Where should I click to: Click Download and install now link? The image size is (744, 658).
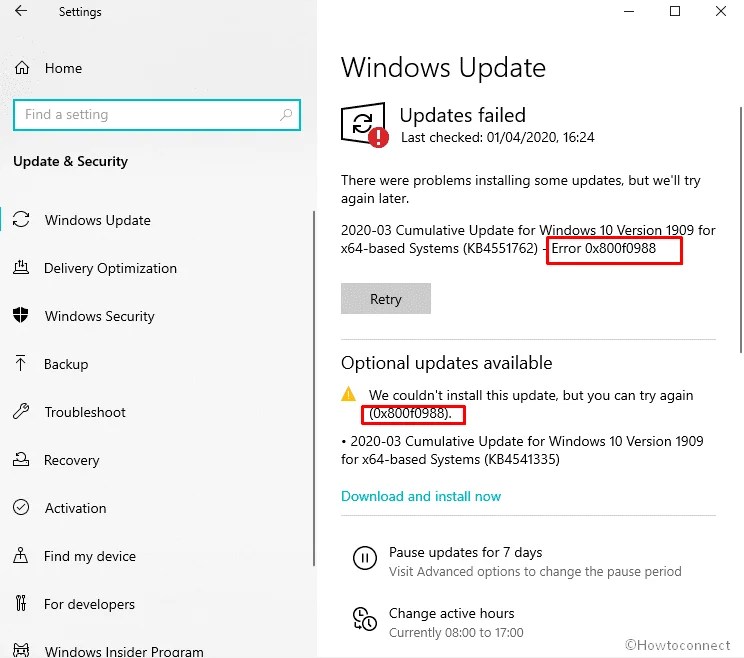click(421, 496)
